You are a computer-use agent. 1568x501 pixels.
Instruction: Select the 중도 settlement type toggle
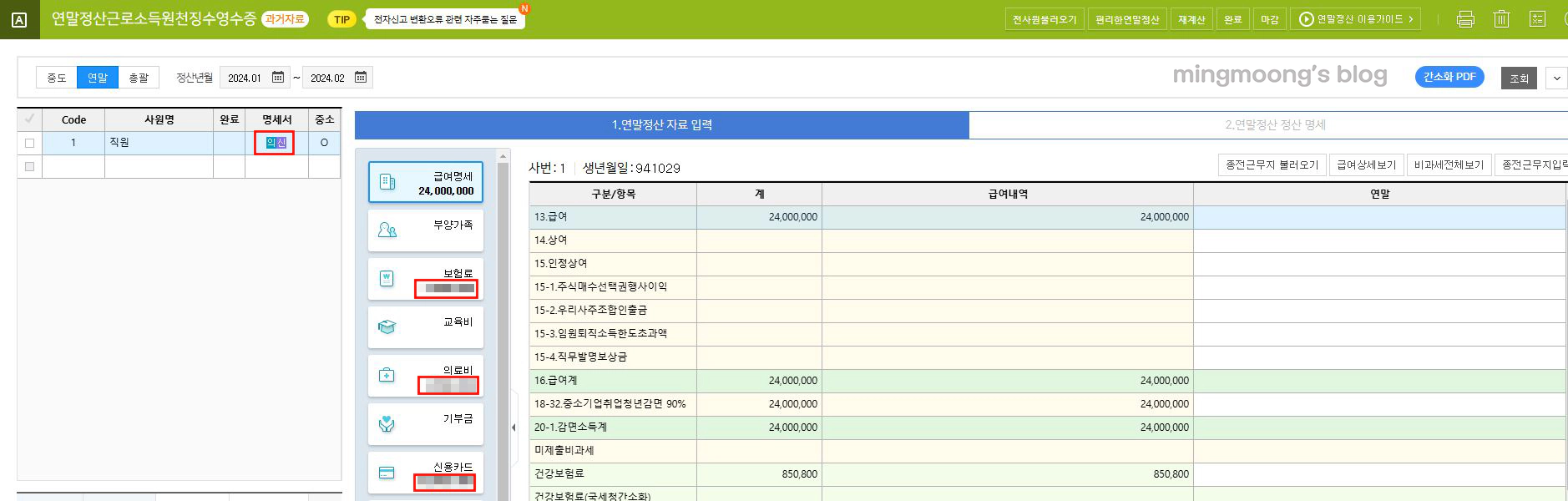(57, 78)
